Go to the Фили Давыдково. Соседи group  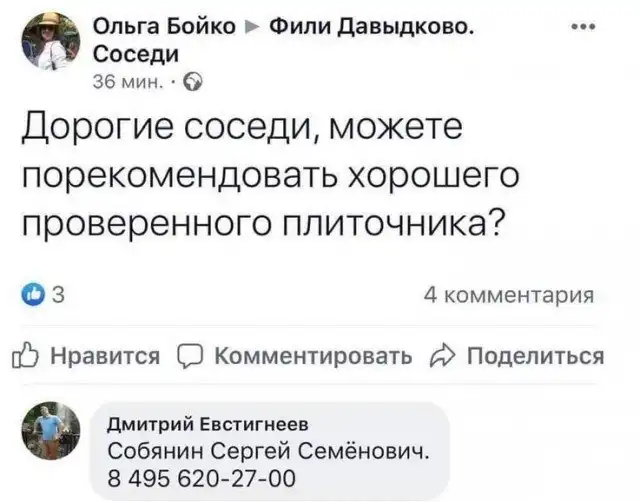click(368, 30)
